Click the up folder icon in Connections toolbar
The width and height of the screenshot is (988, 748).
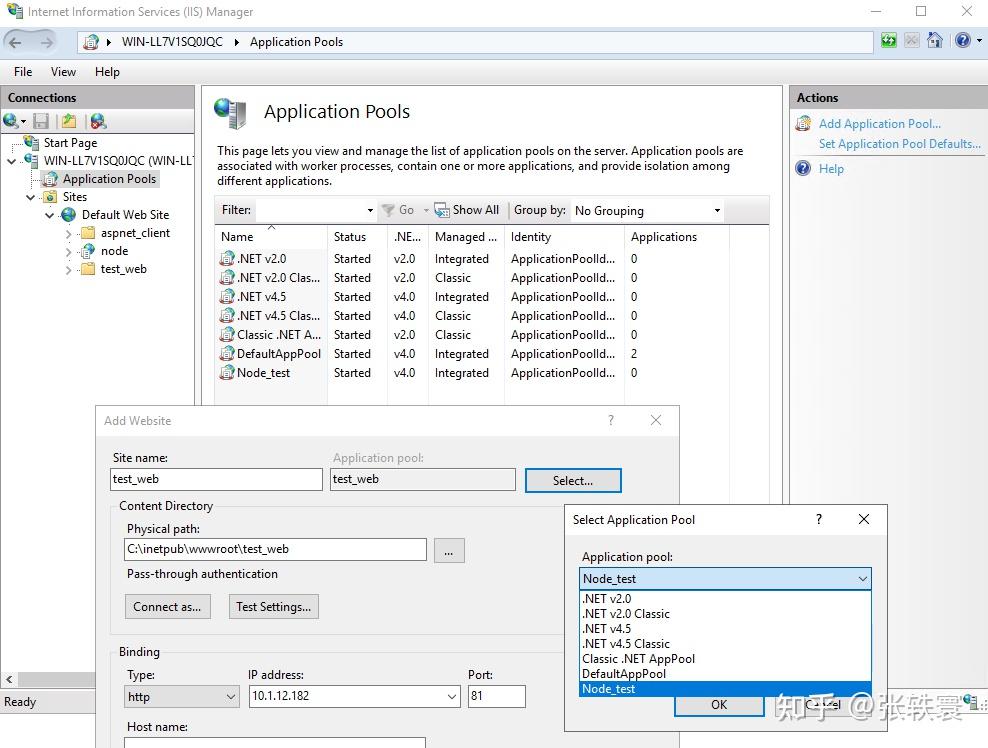(67, 120)
